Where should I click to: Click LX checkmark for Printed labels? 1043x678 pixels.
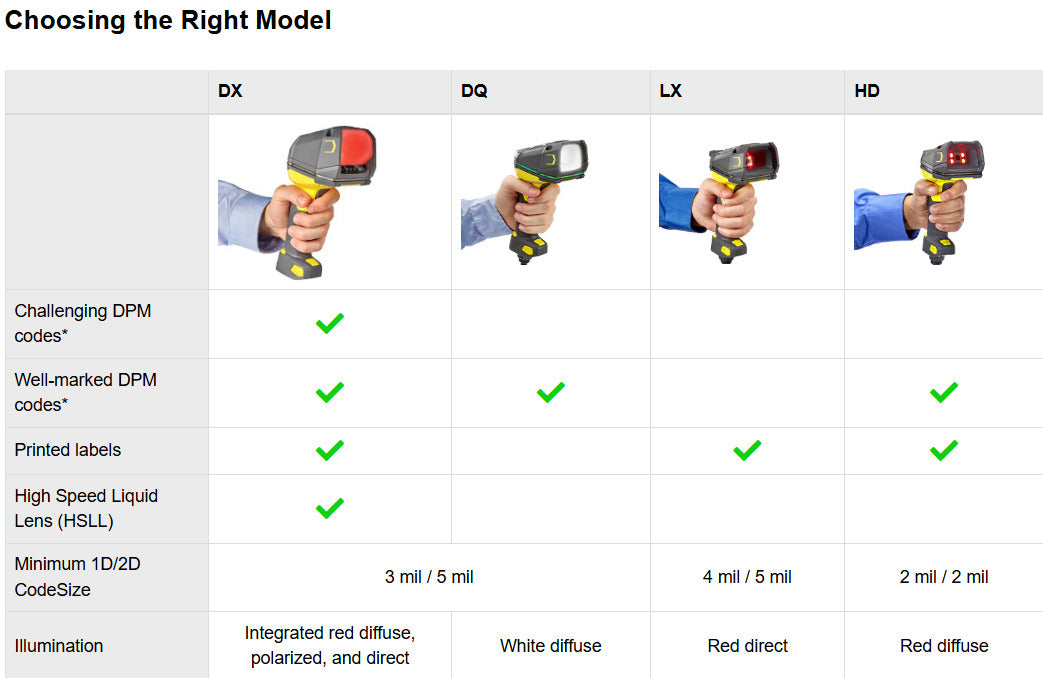[x=747, y=450]
